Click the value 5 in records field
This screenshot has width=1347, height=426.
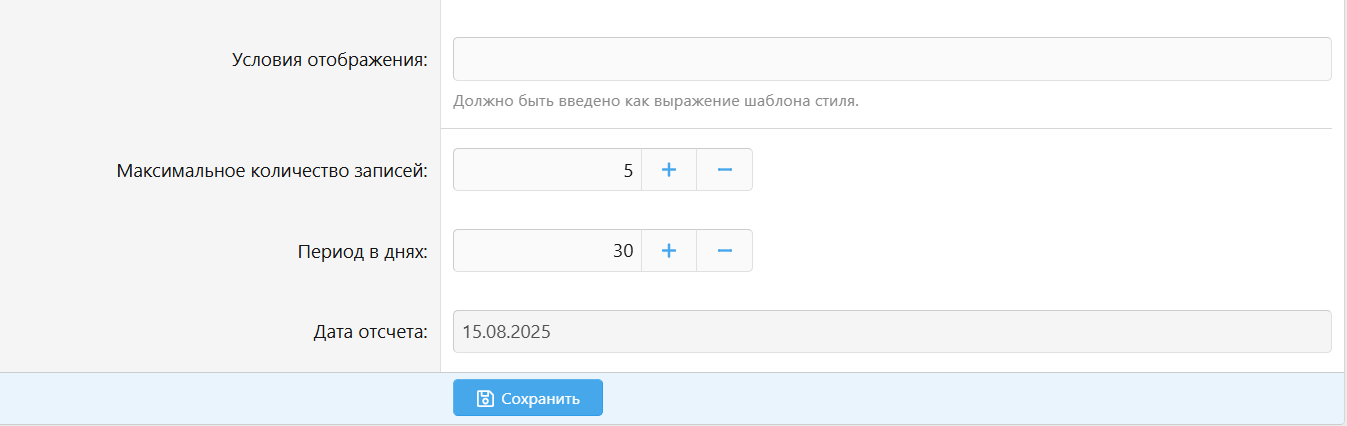[x=628, y=170]
